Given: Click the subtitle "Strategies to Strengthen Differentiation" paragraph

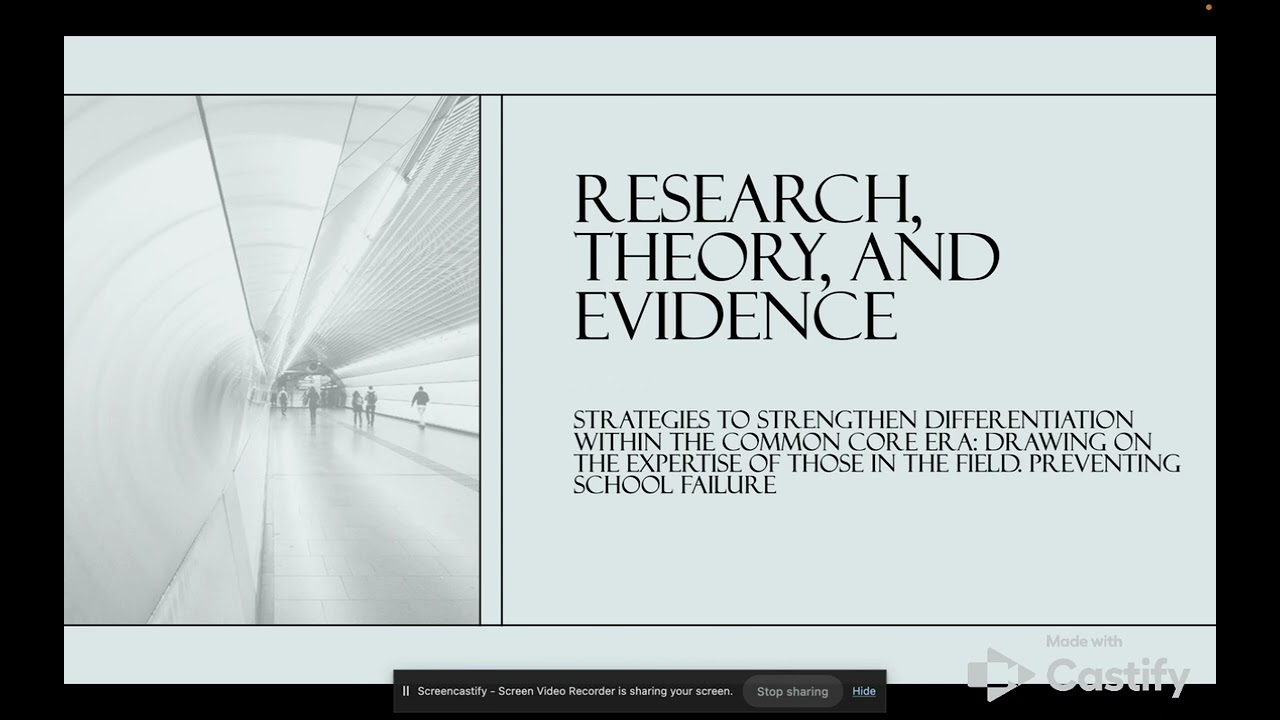Looking at the screenshot, I should click(x=877, y=452).
